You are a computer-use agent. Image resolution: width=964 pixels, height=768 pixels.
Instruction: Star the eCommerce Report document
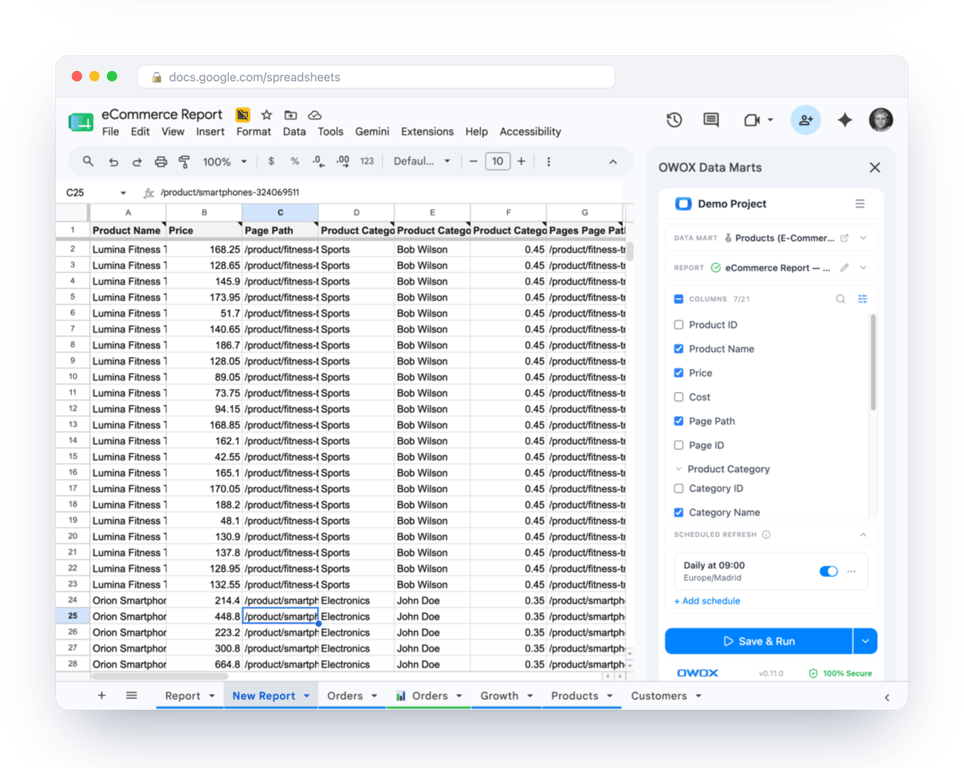click(266, 114)
